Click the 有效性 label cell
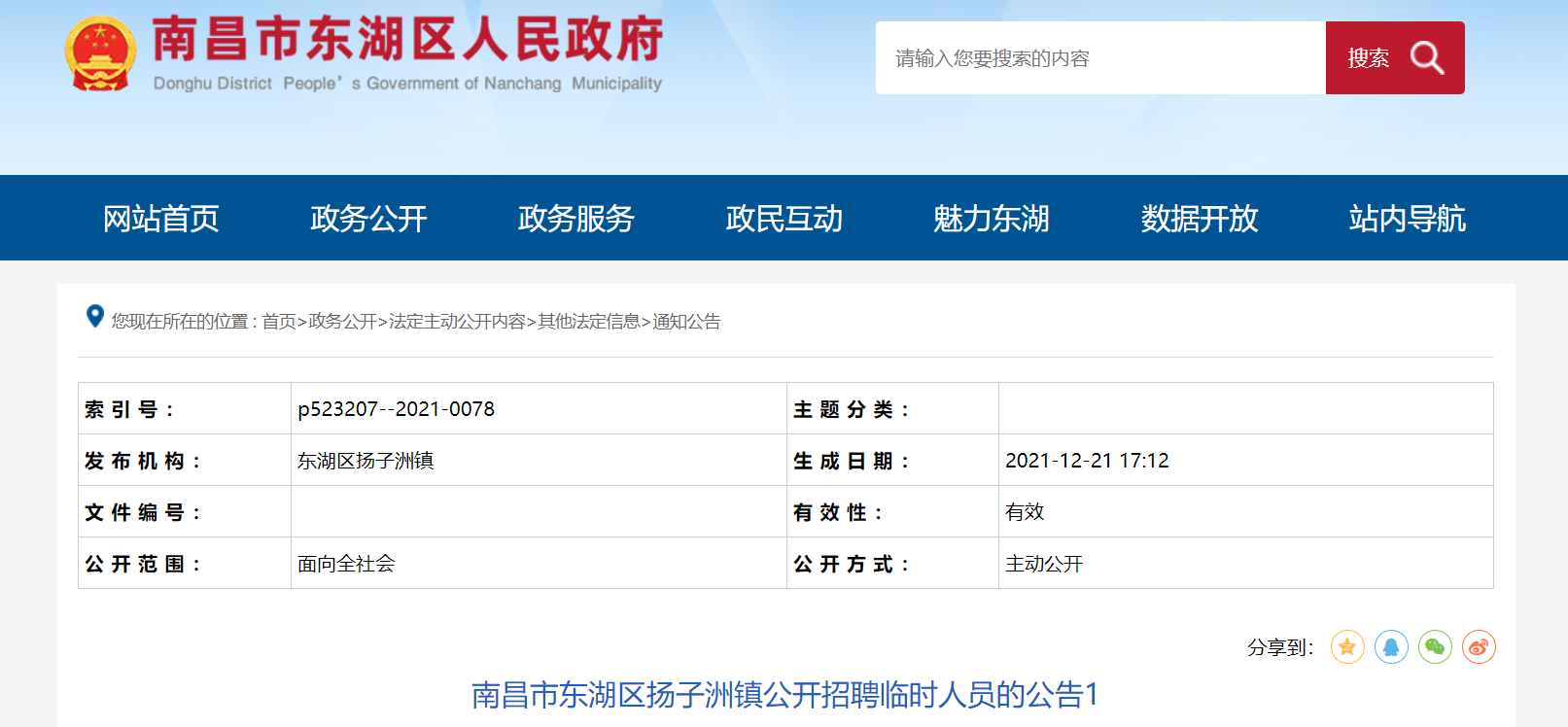Screen dimensions: 1568x727 tap(893, 512)
